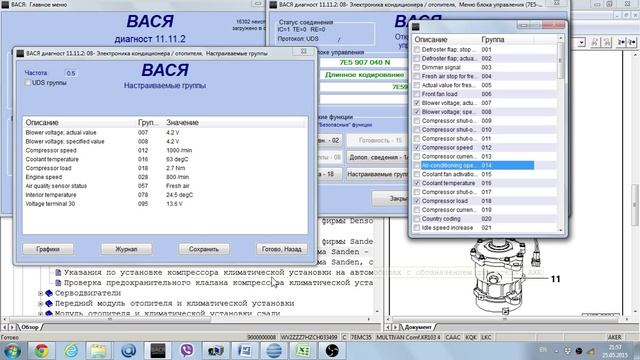The image size is (640, 360).
Task: Check the 'Country coding' 020 group
Action: point(417,219)
